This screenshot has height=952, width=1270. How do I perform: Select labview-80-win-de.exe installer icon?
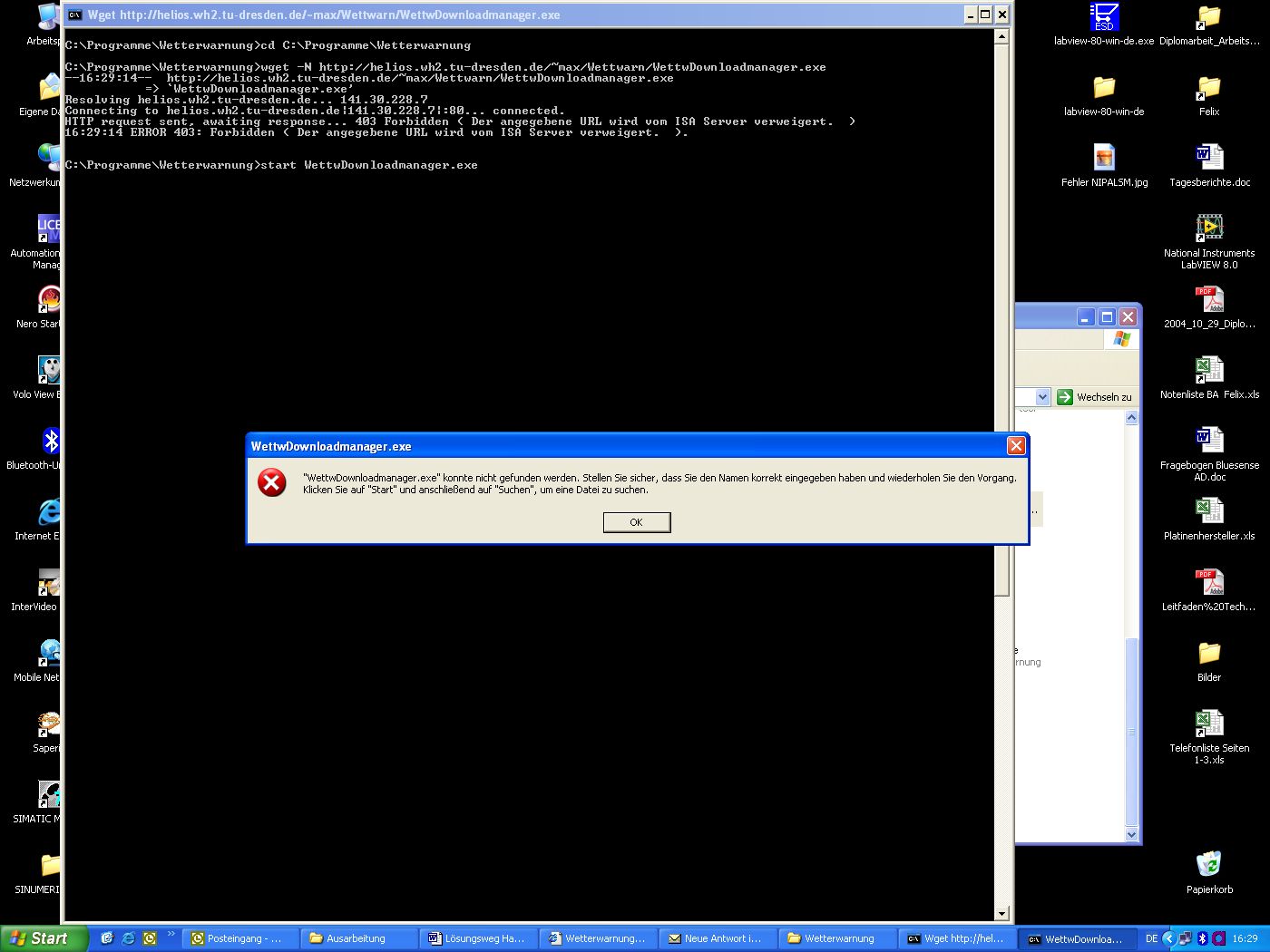coord(1104,17)
